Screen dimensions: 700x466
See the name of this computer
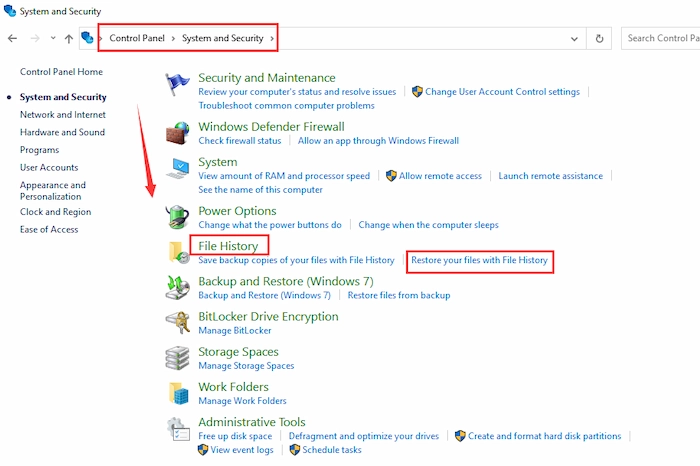pyautogui.click(x=260, y=190)
